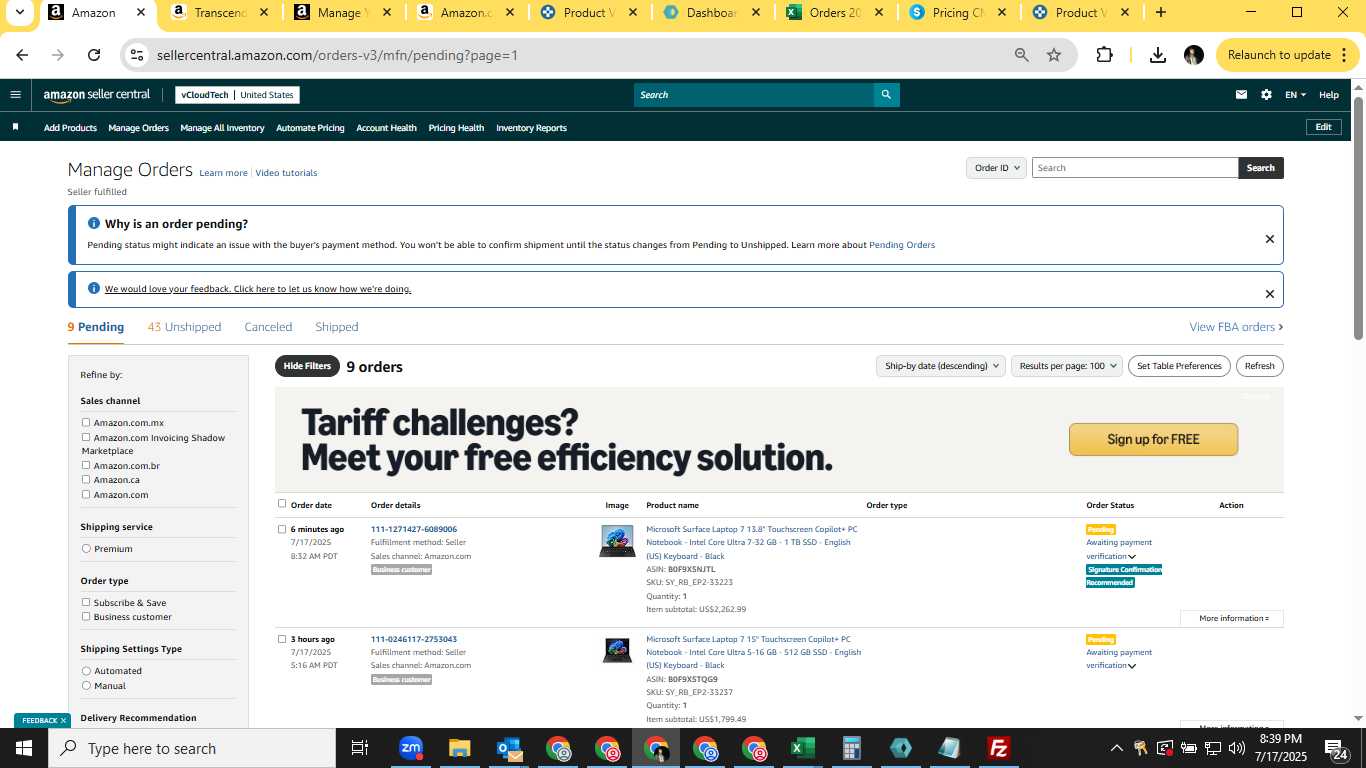Bookmark this page with the star icon
This screenshot has height=768, width=1366.
point(1054,55)
